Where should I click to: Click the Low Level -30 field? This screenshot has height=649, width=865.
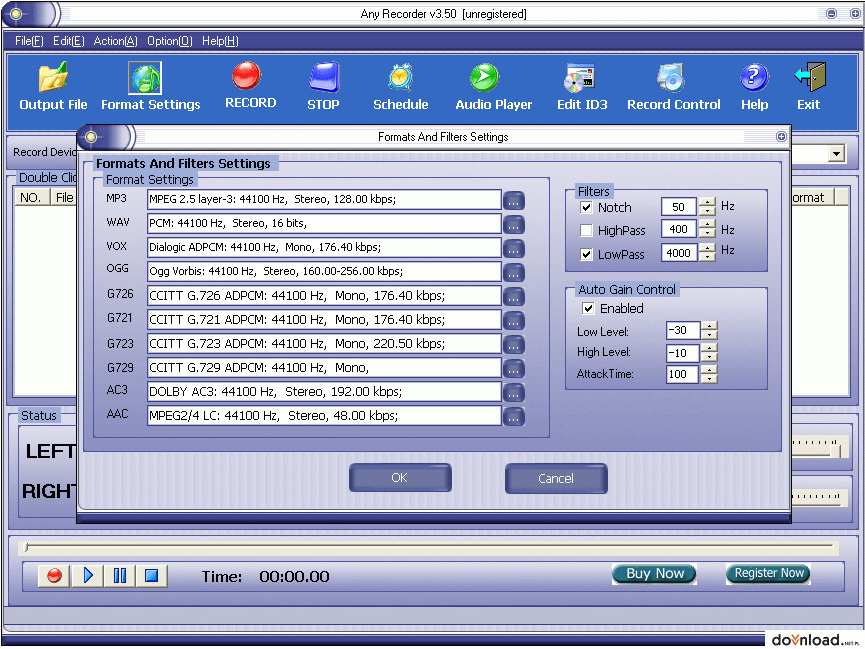[x=683, y=331]
